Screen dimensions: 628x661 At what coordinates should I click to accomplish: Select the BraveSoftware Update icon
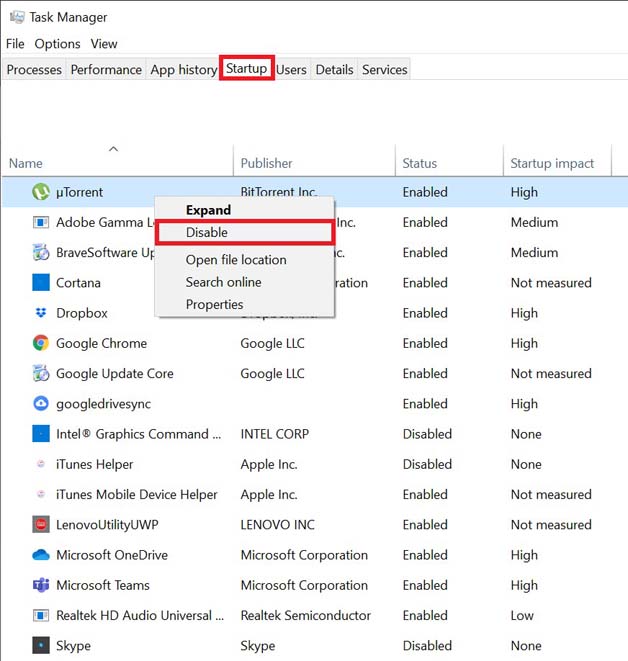[x=41, y=253]
